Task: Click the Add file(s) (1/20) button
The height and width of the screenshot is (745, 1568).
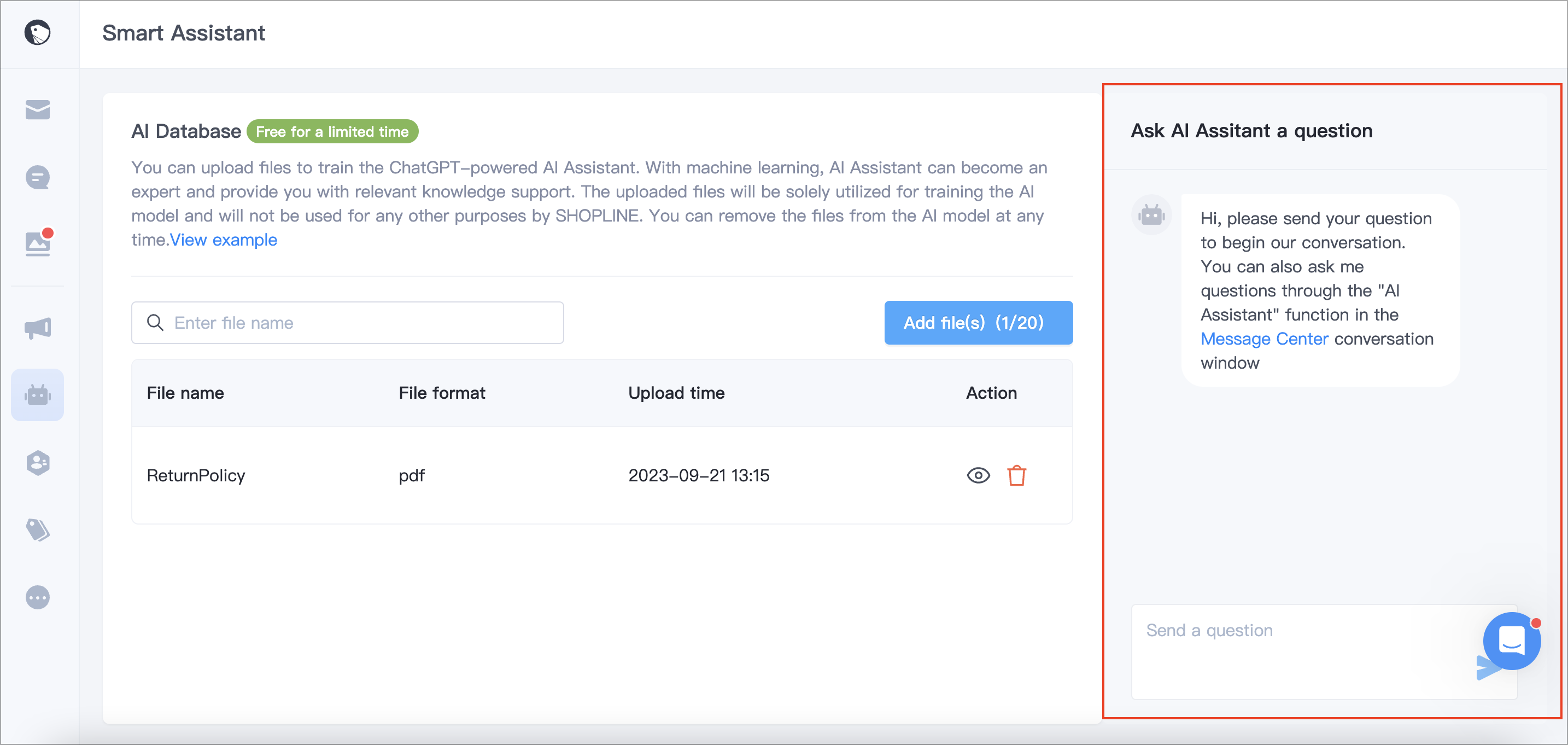Action: click(x=978, y=323)
